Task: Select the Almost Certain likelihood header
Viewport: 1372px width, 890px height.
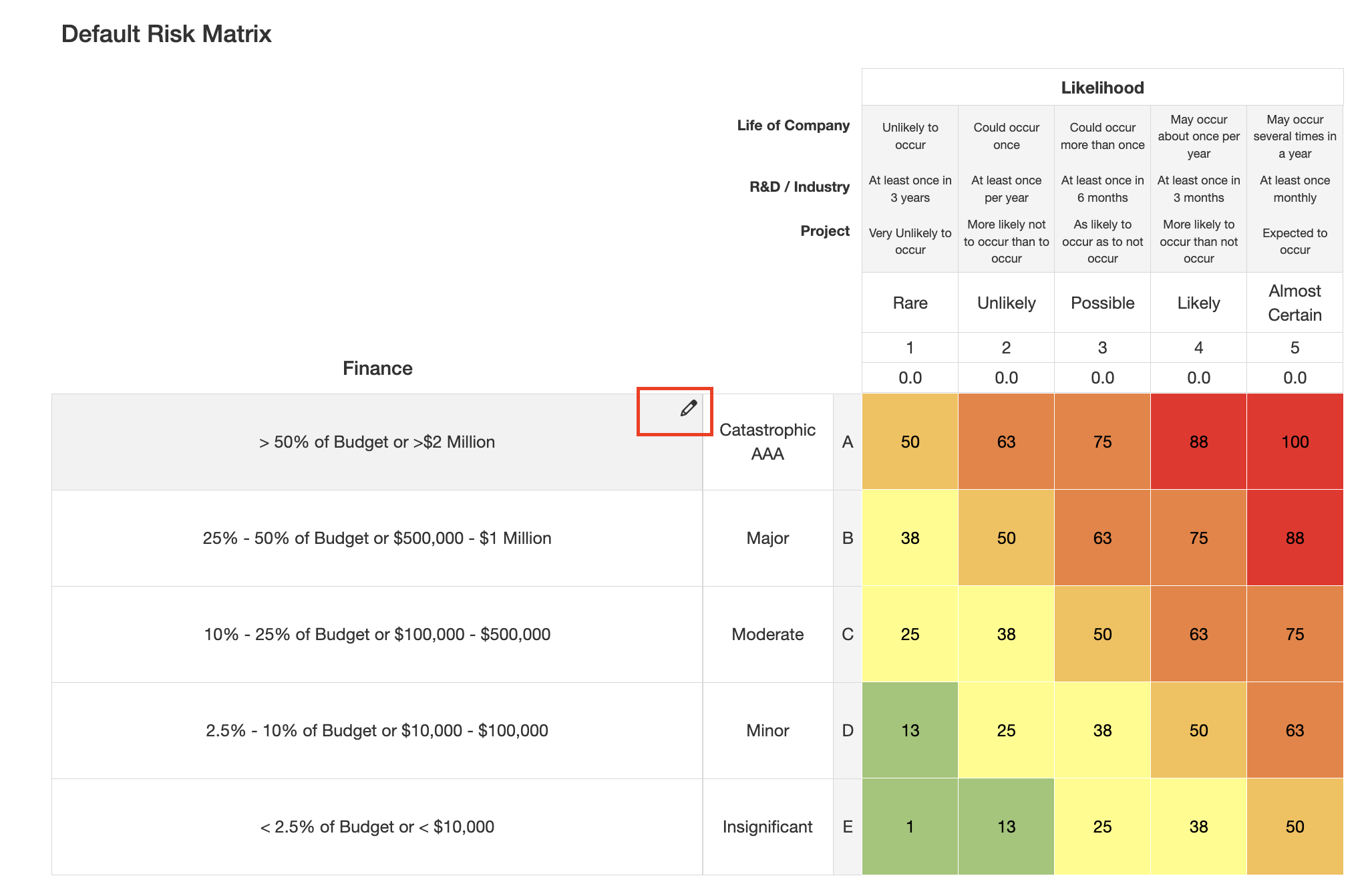Action: [1294, 303]
